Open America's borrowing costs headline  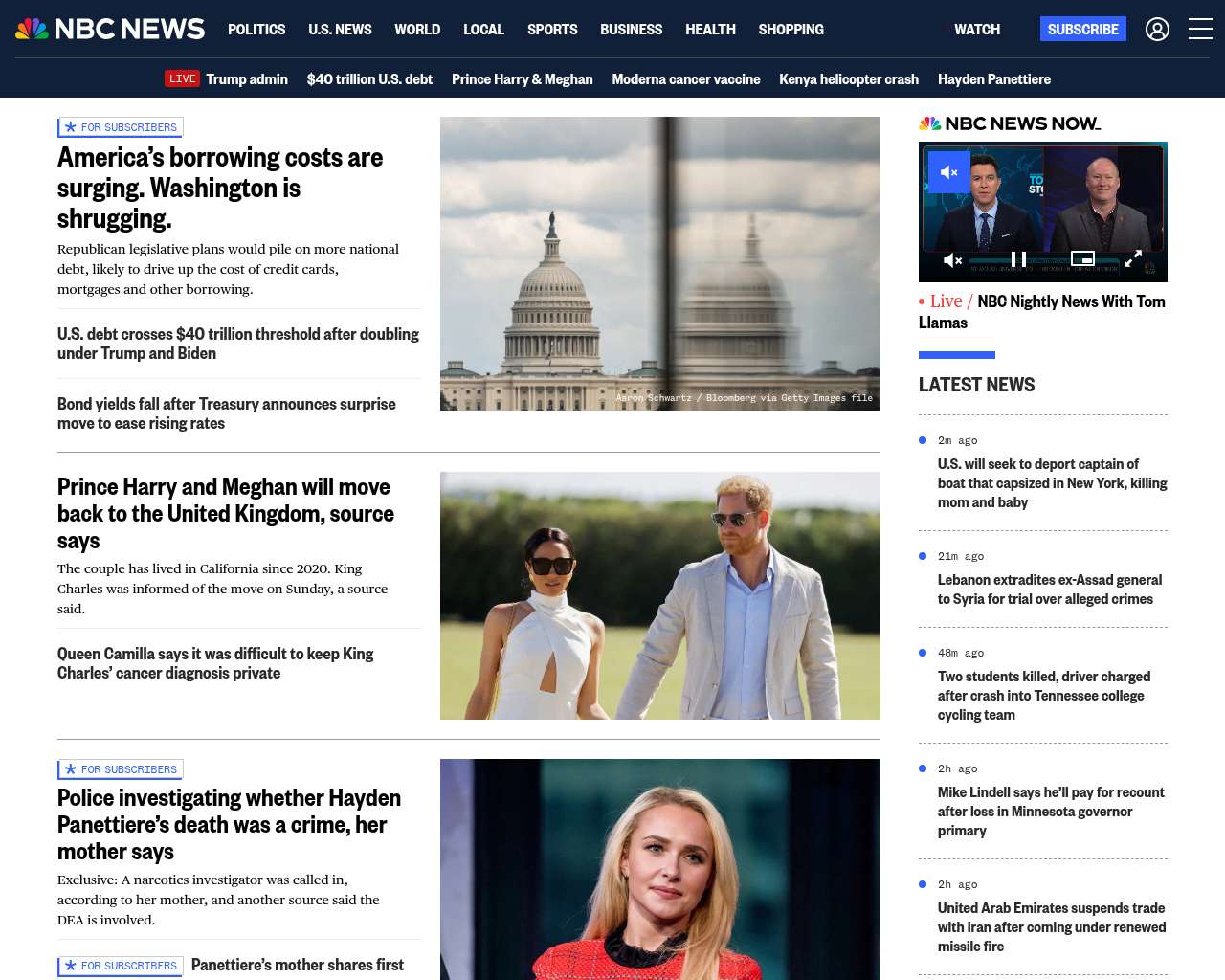220,188
